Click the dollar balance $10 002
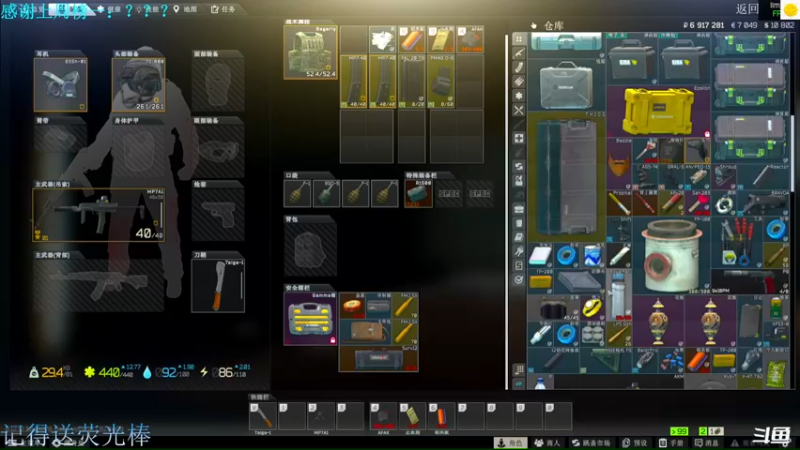 tap(779, 25)
